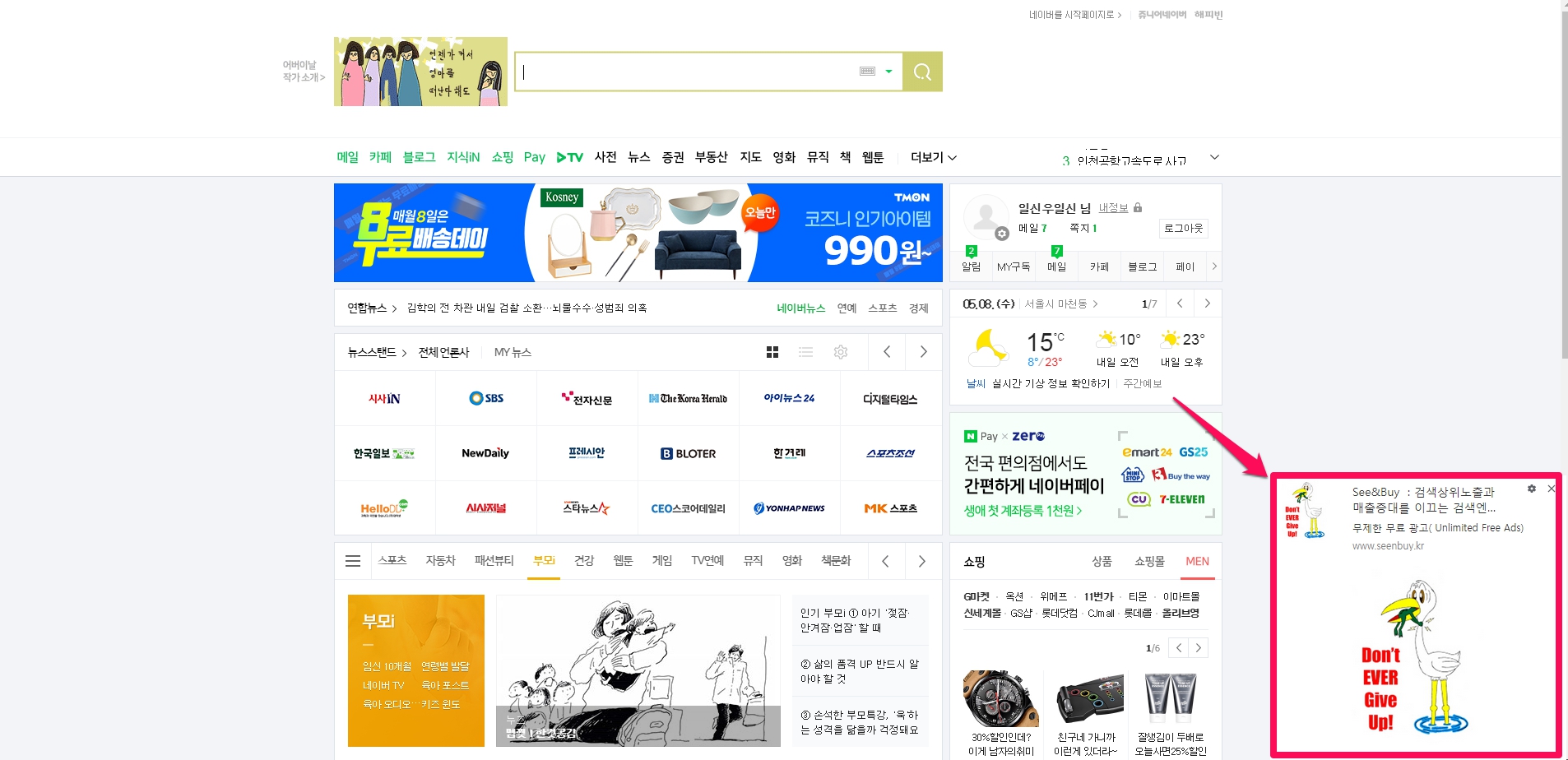This screenshot has height=760, width=1568.
Task: Open the 알림 tab with badge 2
Action: tap(971, 266)
